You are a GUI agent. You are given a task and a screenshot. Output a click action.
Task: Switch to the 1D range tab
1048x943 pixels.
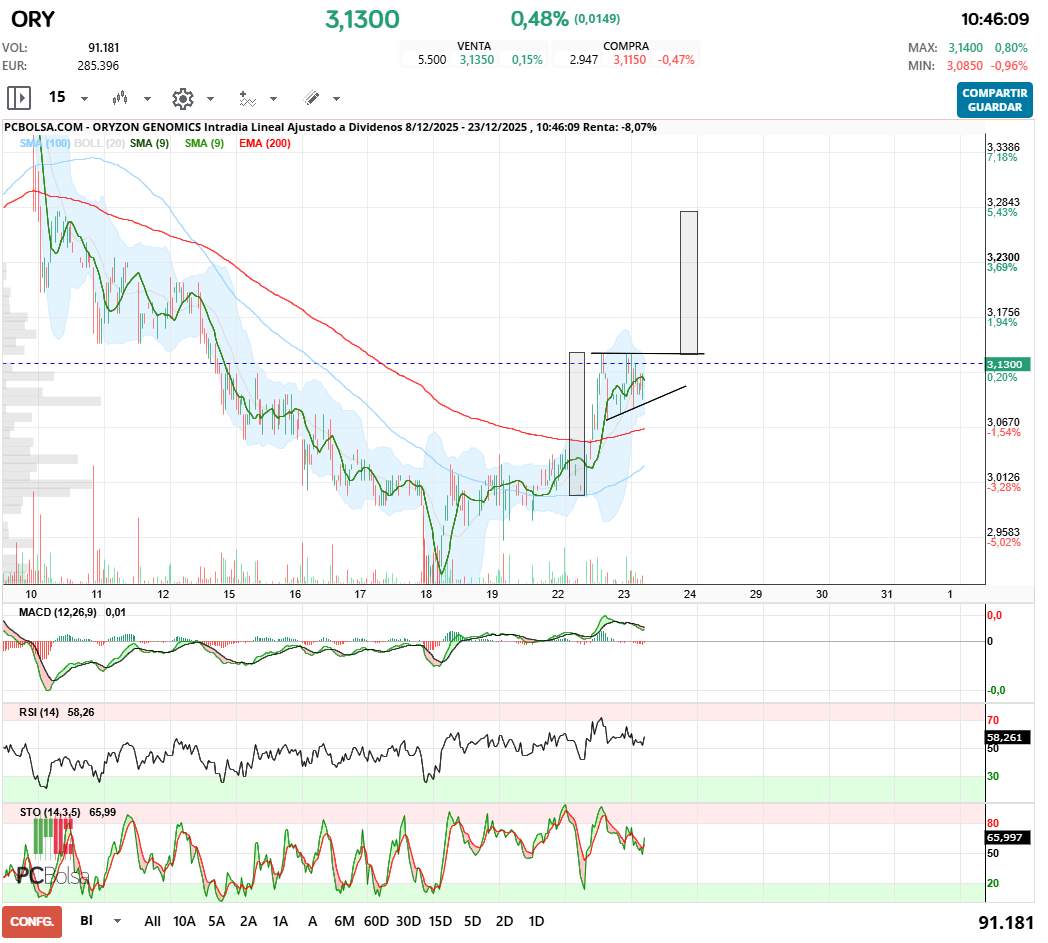tap(536, 921)
